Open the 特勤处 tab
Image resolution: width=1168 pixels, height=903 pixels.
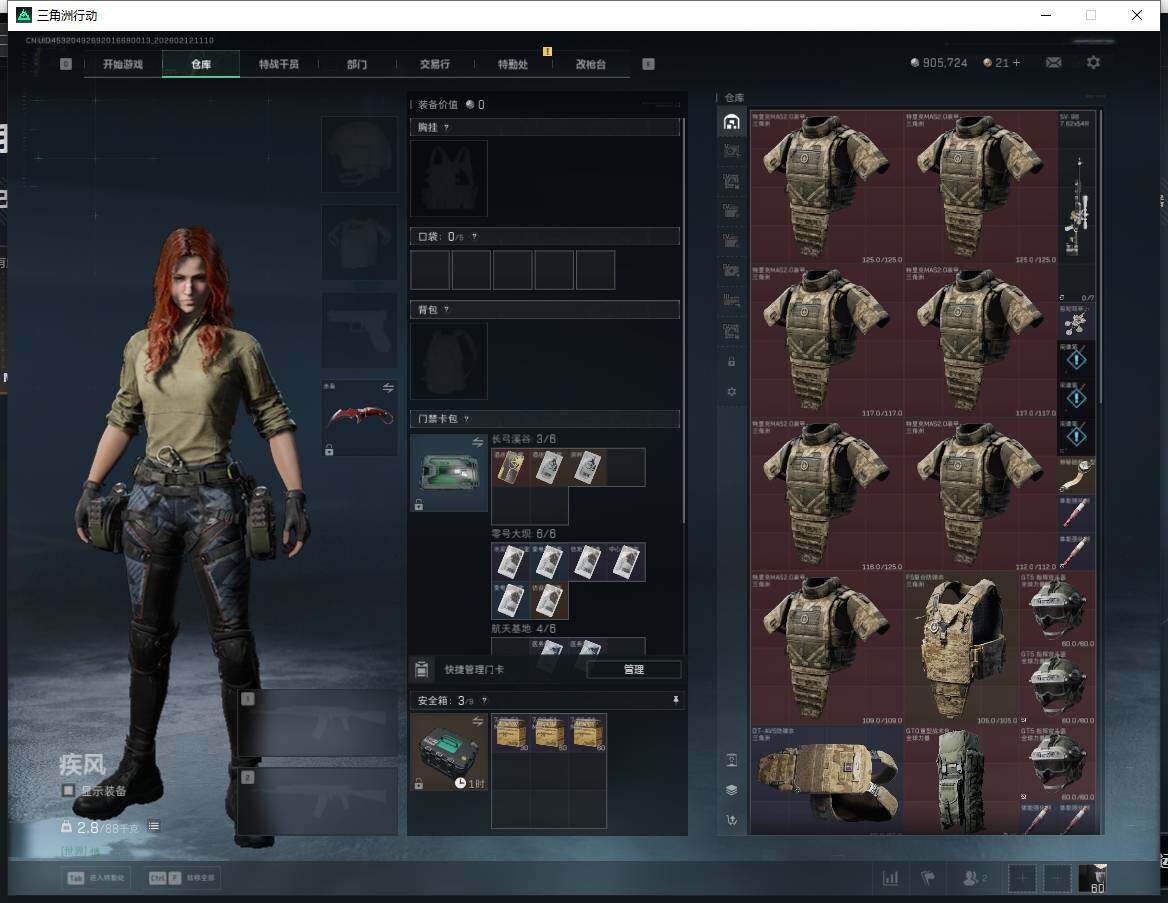(x=513, y=64)
